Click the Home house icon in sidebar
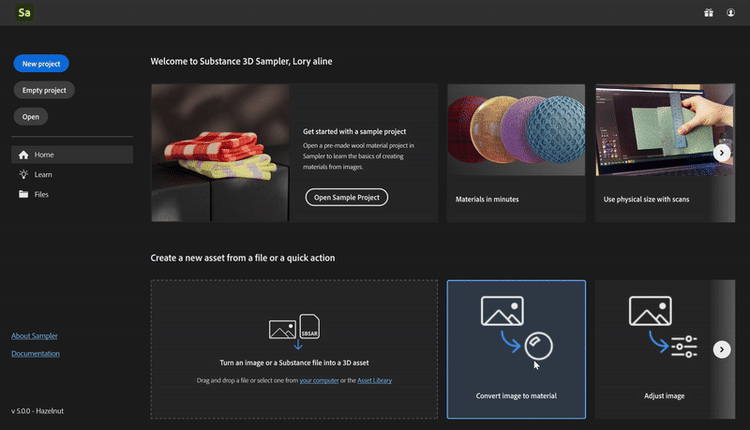Screen dimensions: 750x430 (23, 154)
